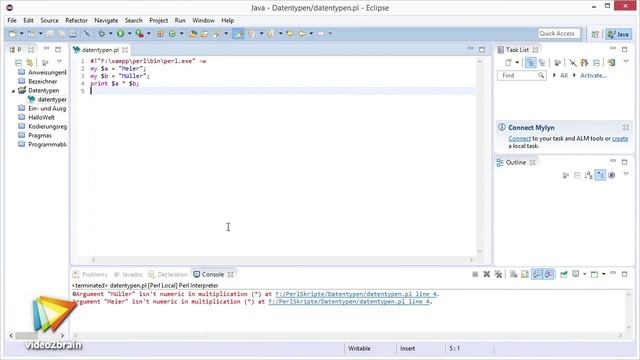Screen dimensions: 640x360
Task: Select datentypen.pl file in Package Explorer
Action: [x=48, y=100]
